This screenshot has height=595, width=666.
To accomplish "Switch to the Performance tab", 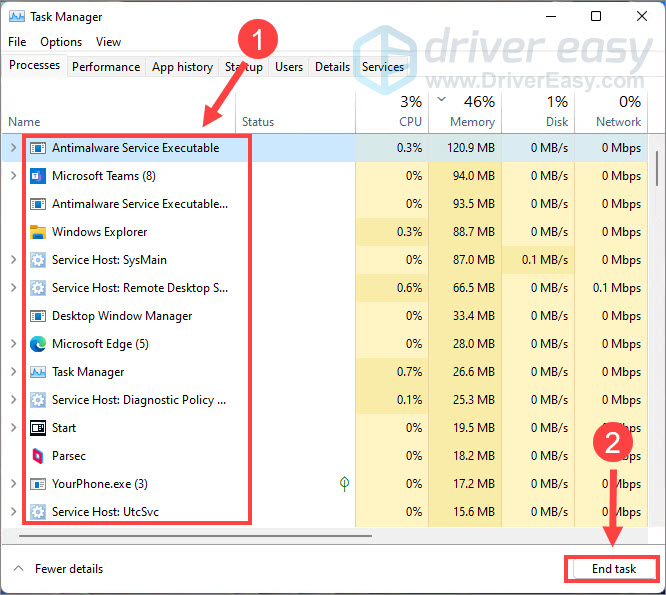I will (106, 67).
